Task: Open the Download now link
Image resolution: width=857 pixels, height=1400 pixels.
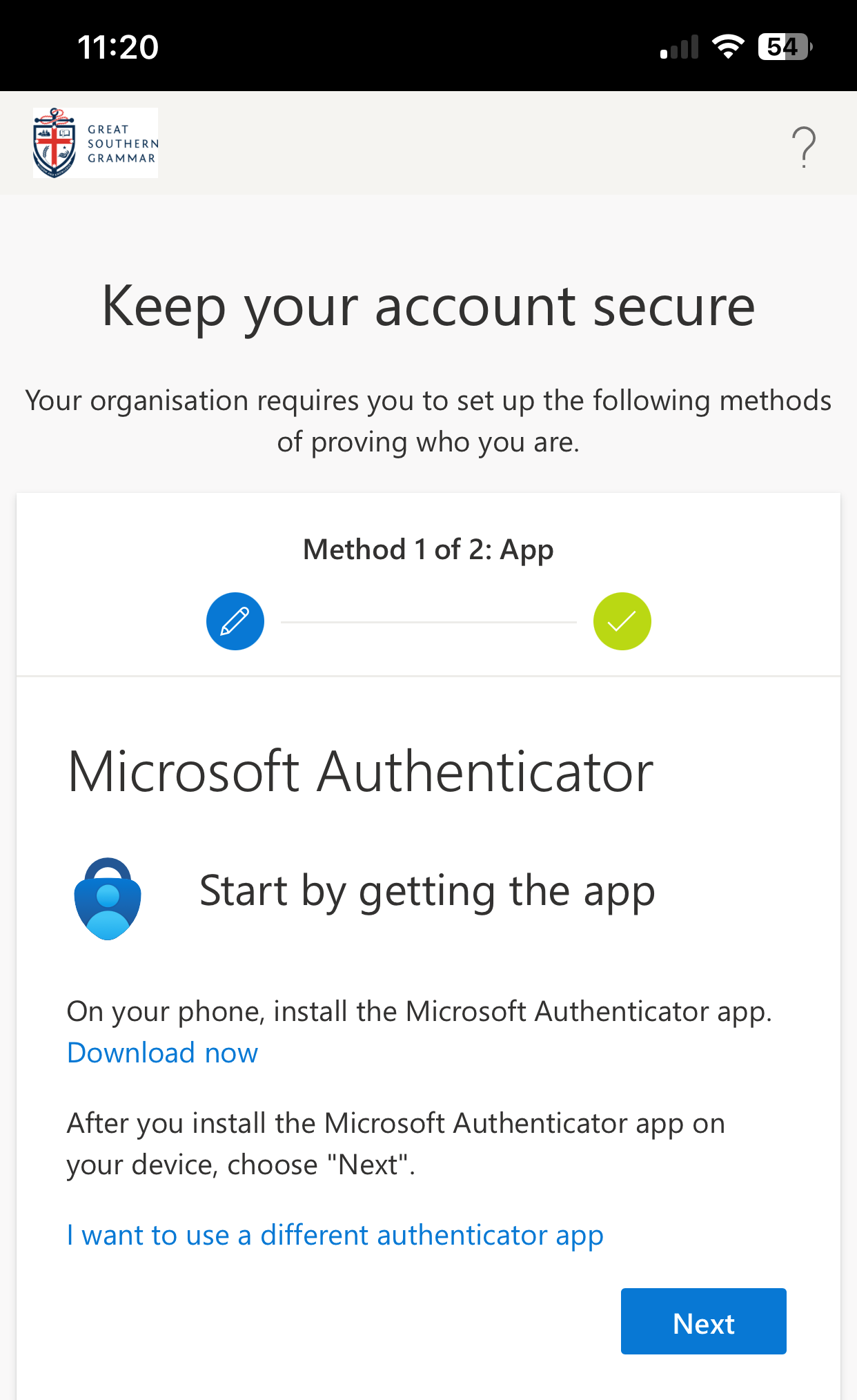Action: click(161, 1052)
